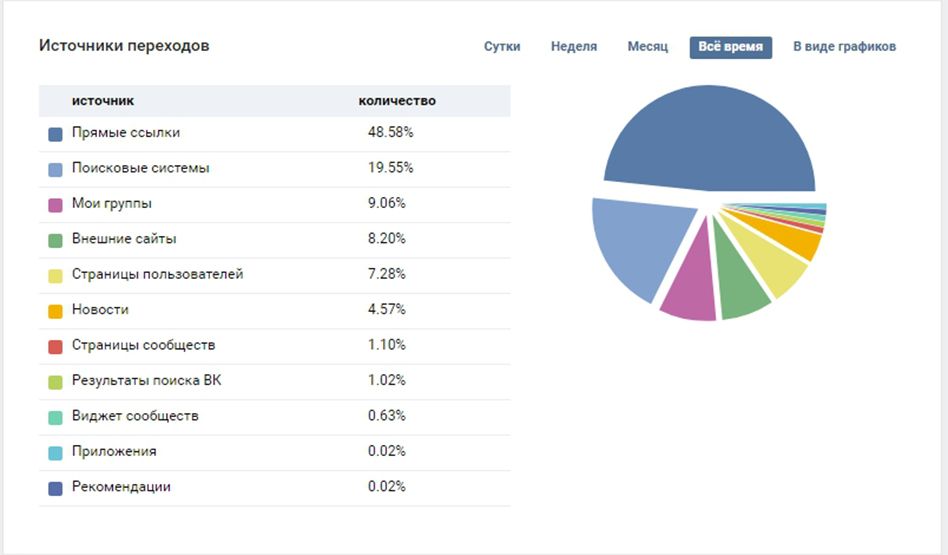
Task: Click the Прямые ссылки color swatch
Action: pos(56,134)
